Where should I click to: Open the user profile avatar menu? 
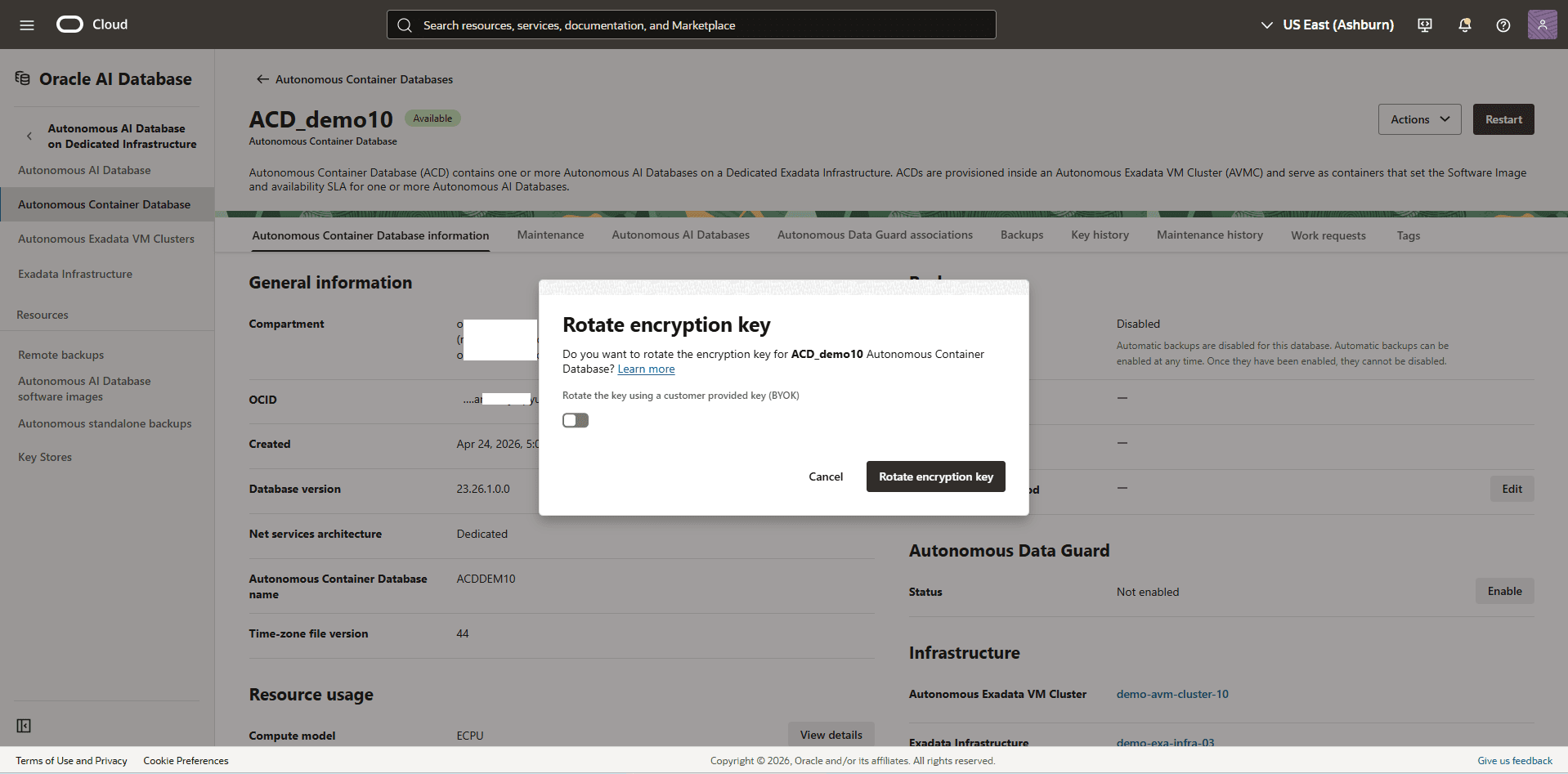coord(1542,25)
